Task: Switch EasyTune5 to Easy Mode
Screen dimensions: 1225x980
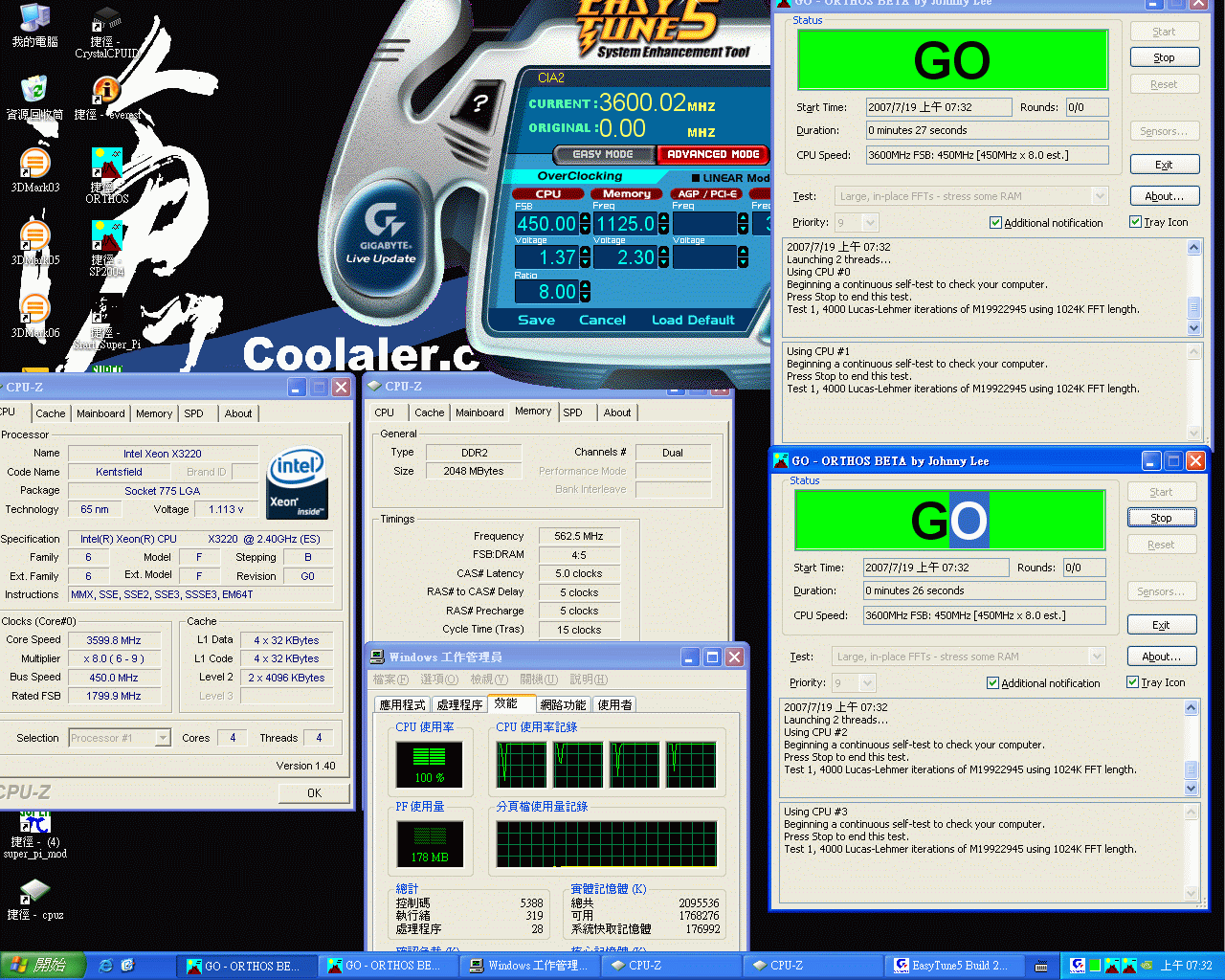Action: pos(603,154)
